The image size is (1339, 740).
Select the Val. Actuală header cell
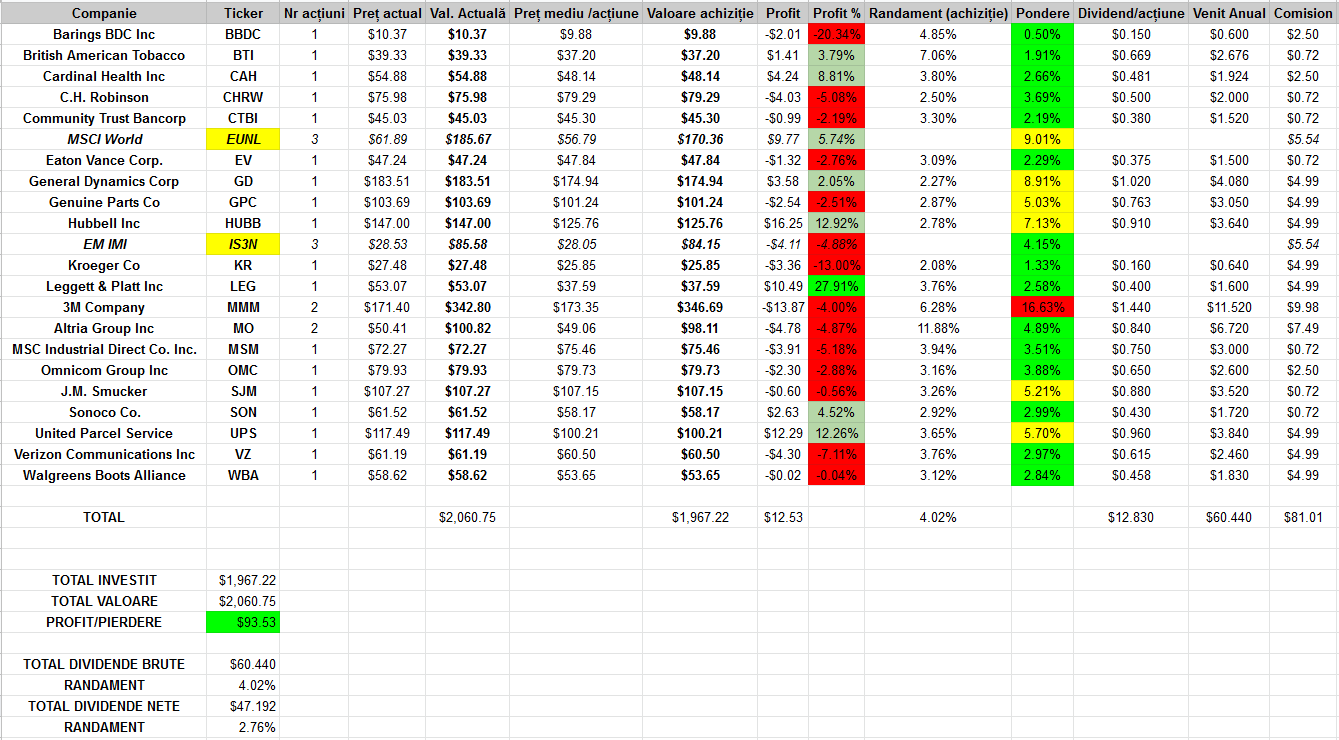[468, 14]
